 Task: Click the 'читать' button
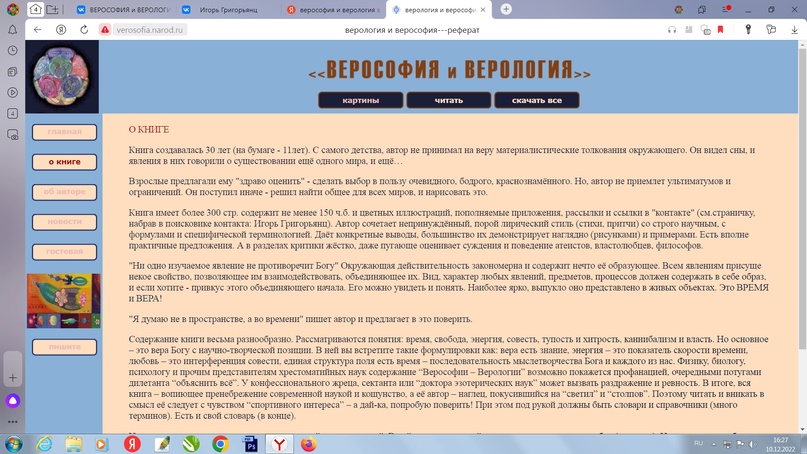click(x=449, y=100)
